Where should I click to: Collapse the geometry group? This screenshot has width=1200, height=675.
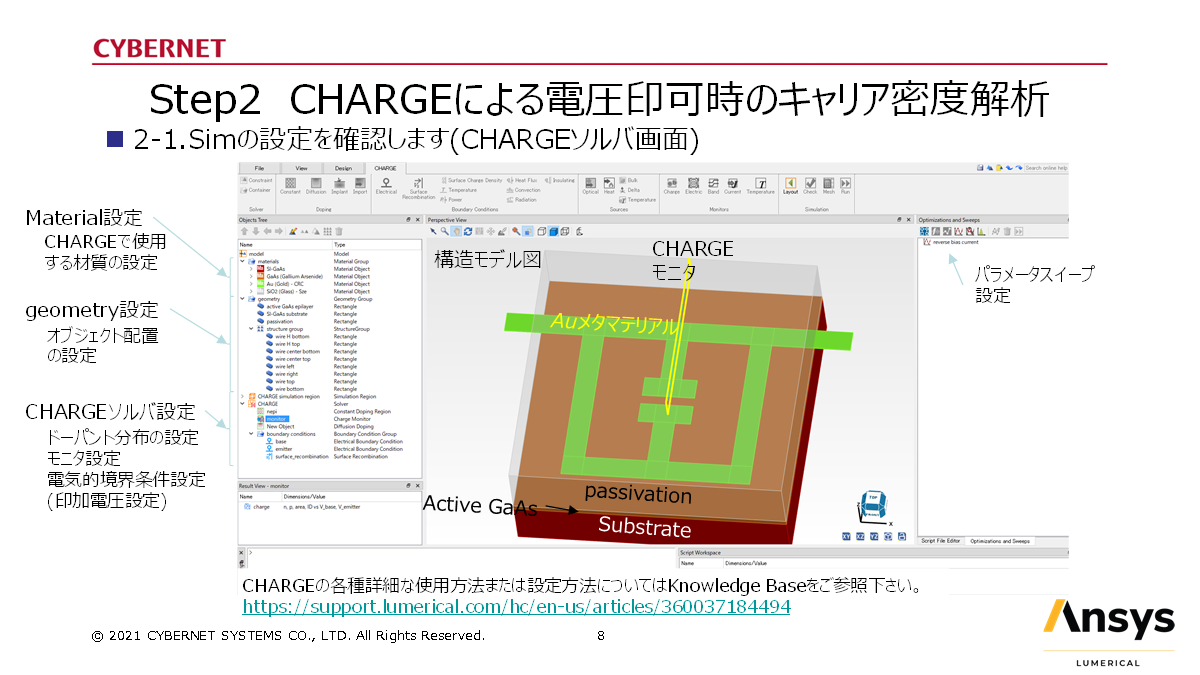coord(241,298)
